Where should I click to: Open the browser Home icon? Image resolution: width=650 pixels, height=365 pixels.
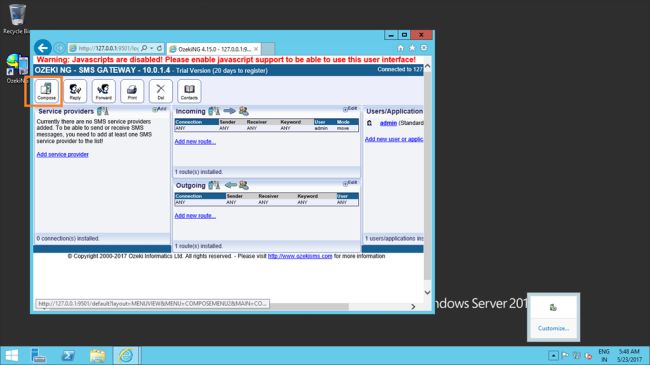click(400, 48)
